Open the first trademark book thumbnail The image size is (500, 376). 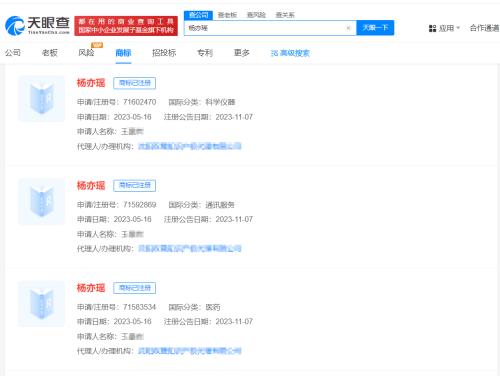coord(41,99)
